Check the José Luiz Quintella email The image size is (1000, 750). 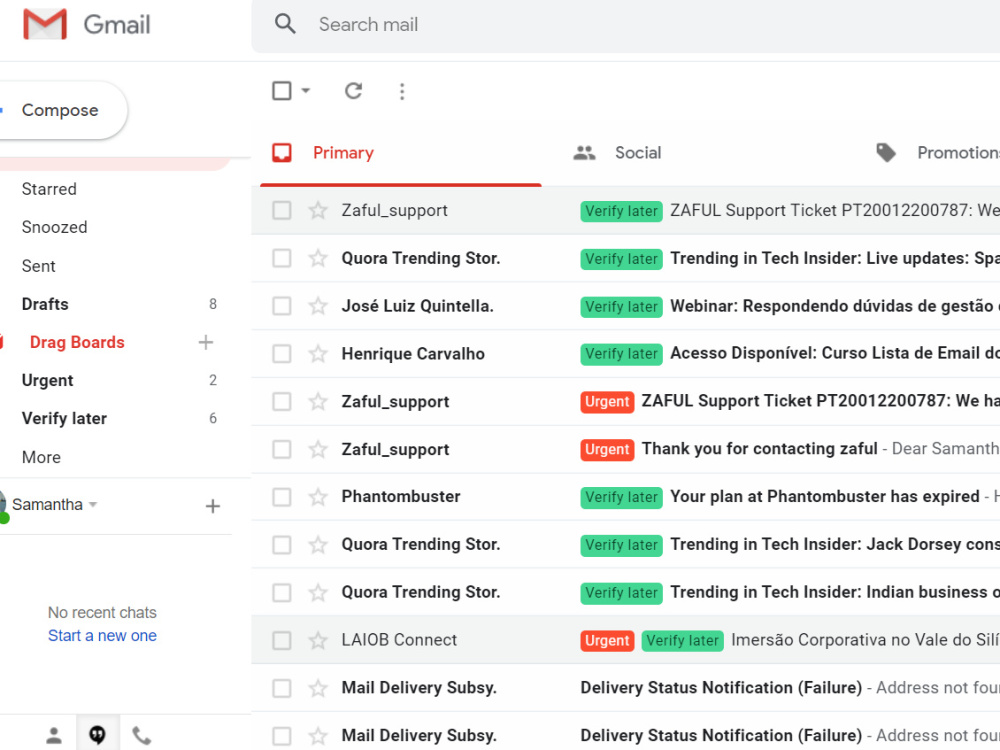click(x=282, y=306)
